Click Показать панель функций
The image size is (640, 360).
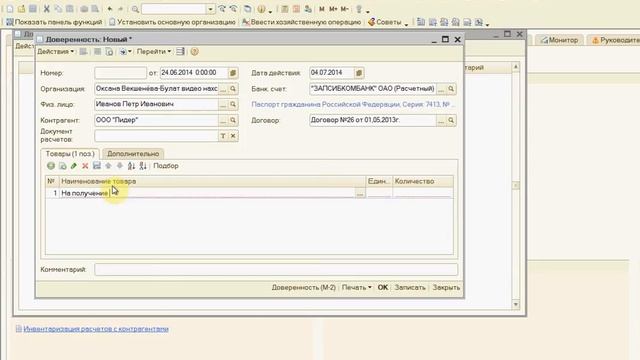[x=54, y=22]
